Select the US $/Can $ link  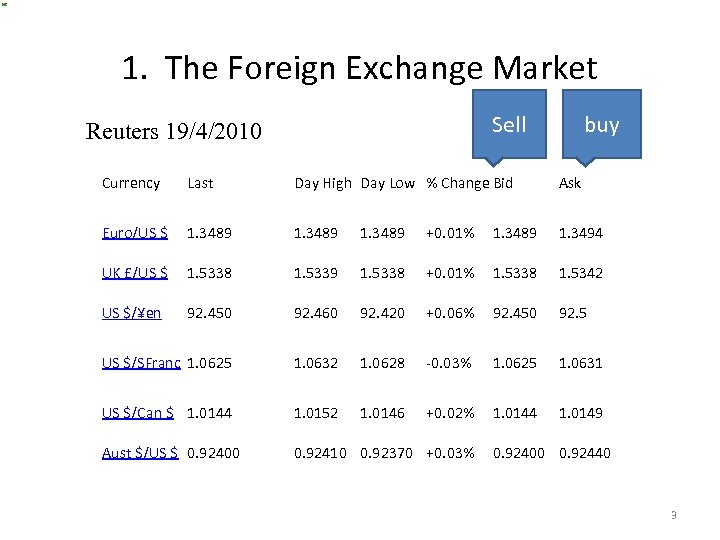click(138, 413)
